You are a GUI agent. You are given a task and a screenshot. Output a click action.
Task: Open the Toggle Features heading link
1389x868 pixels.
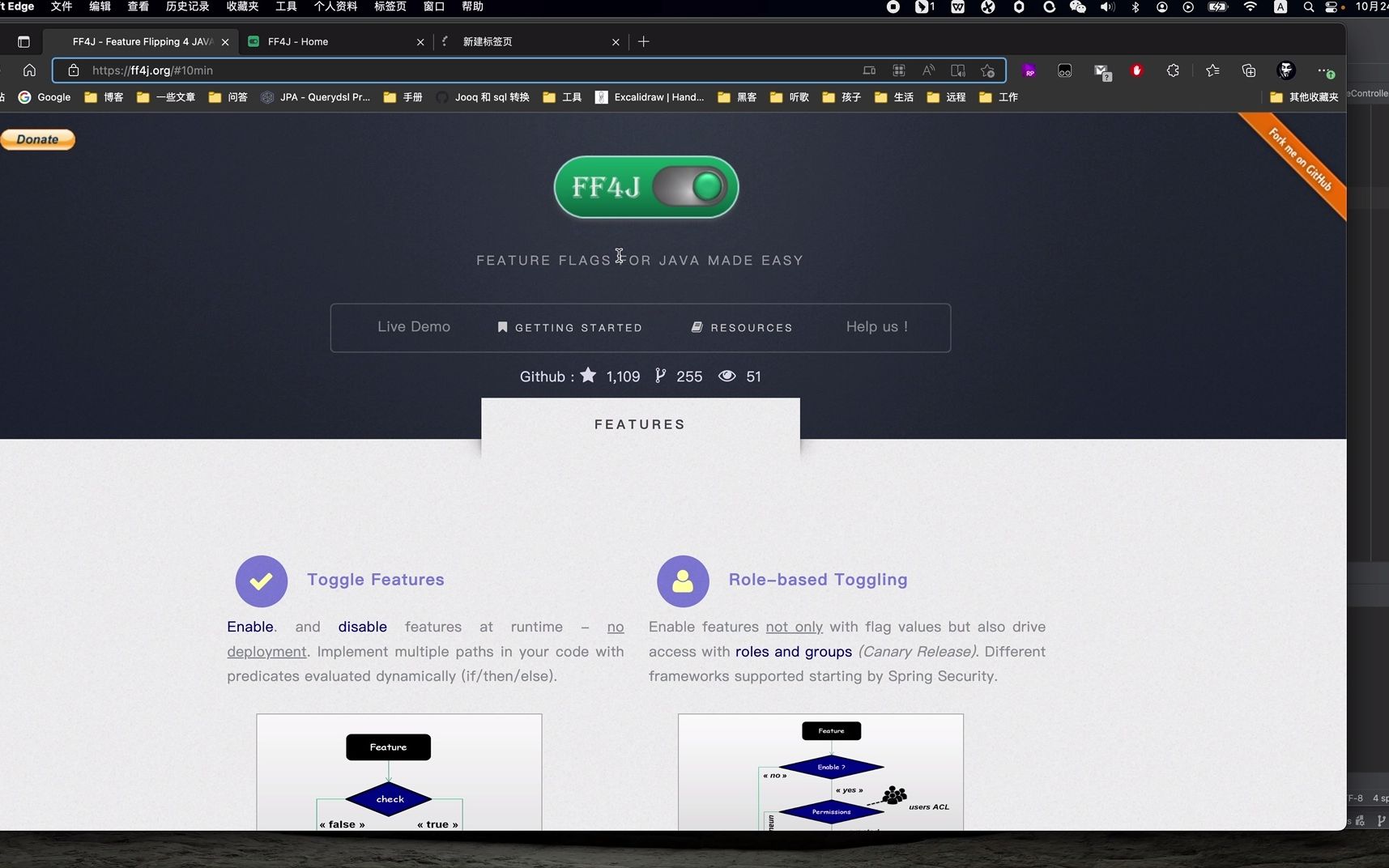(375, 580)
